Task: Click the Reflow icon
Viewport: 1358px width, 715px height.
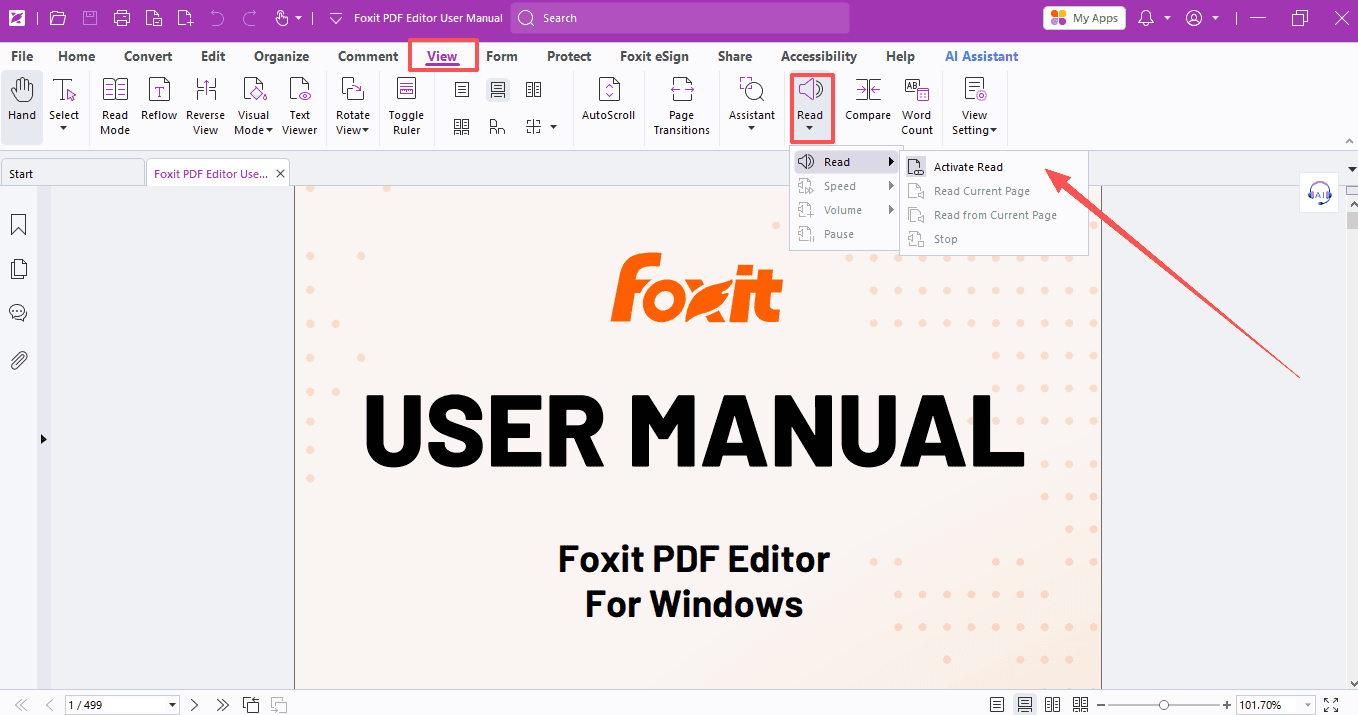Action: (159, 90)
